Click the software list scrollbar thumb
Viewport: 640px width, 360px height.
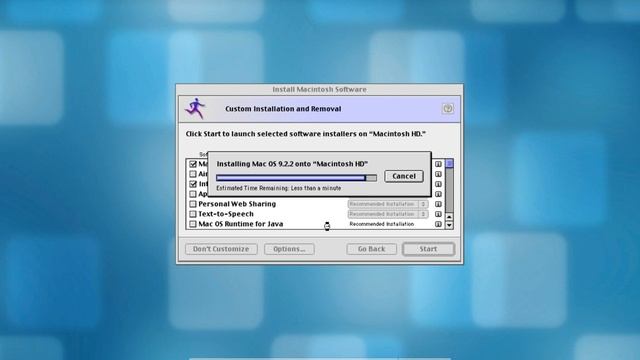pos(449,164)
